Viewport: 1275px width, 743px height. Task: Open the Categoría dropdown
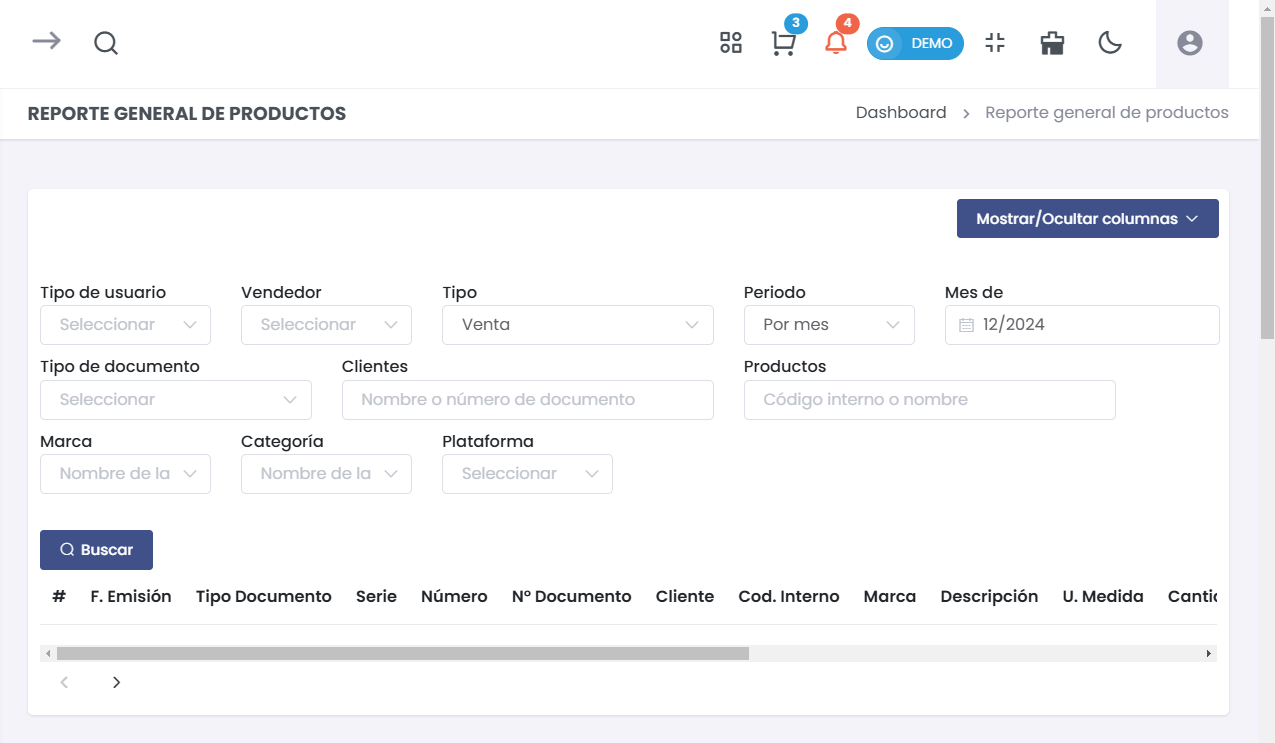click(326, 474)
